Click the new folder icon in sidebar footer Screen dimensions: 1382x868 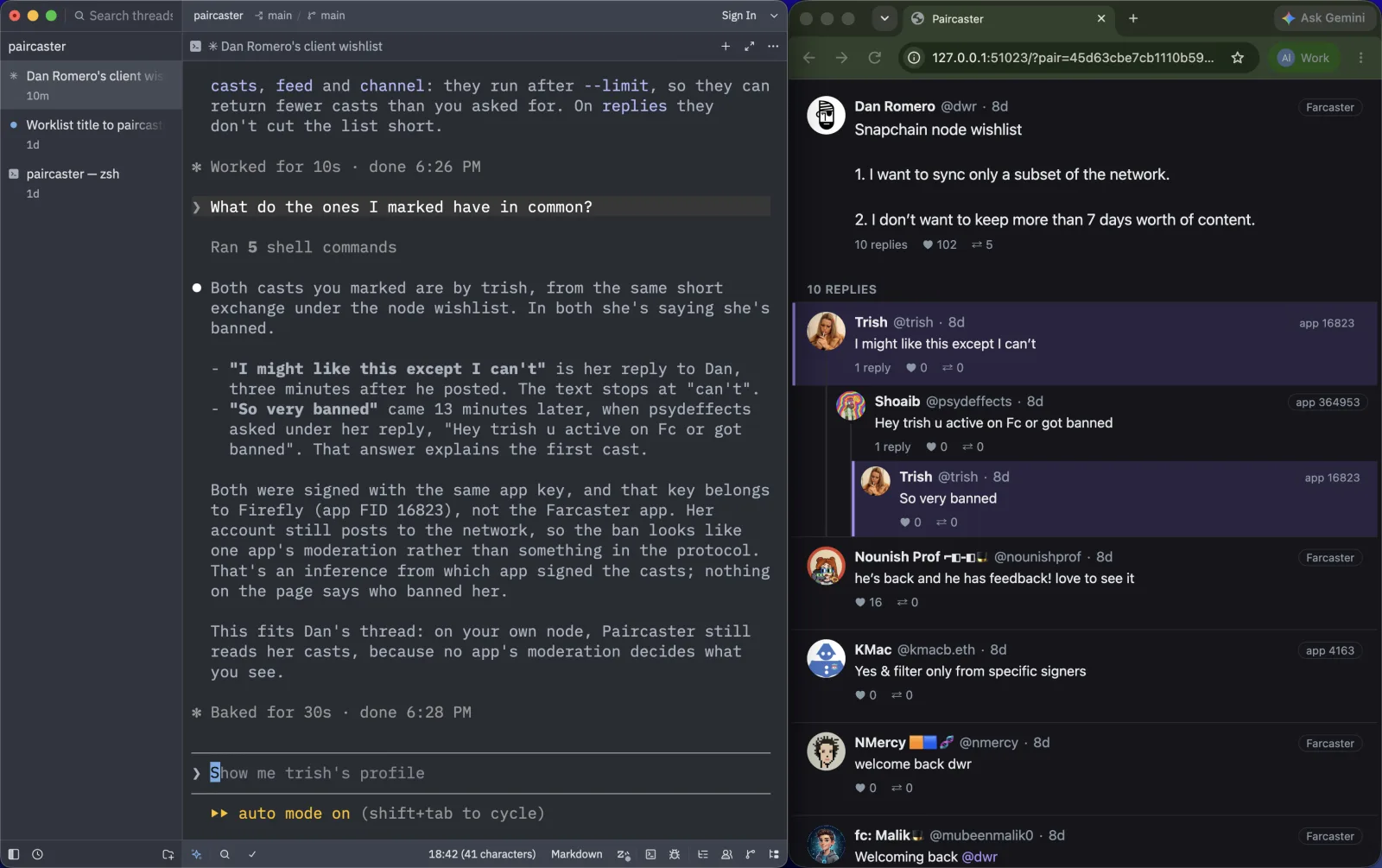point(168,854)
